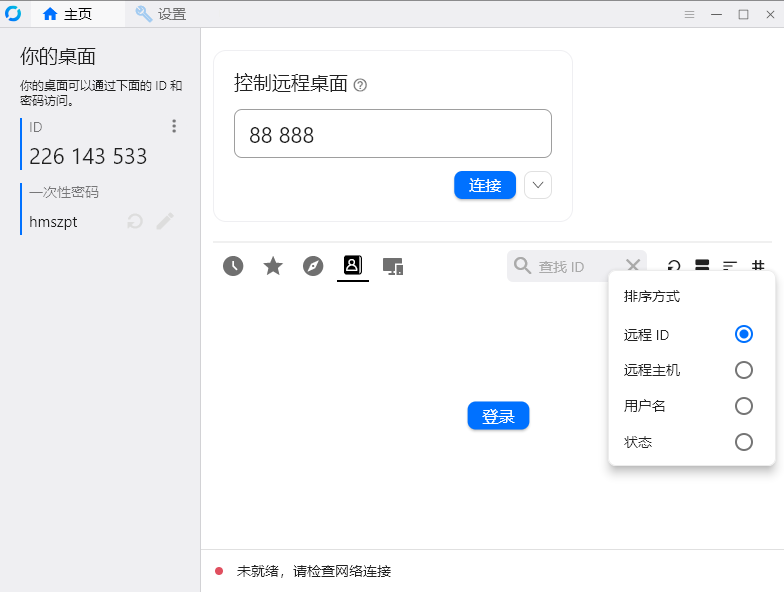
Task: Select the ID number 226 143 533
Action: pos(88,156)
